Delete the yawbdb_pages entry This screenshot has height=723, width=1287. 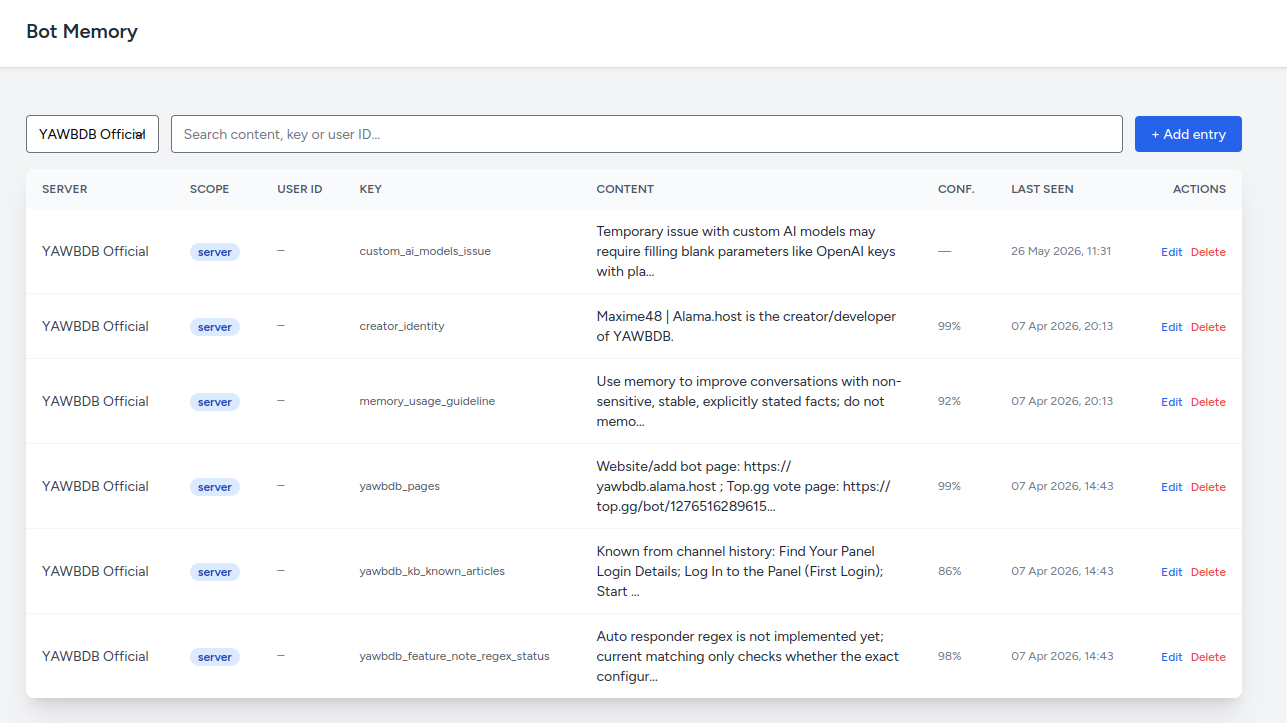[x=1208, y=487]
